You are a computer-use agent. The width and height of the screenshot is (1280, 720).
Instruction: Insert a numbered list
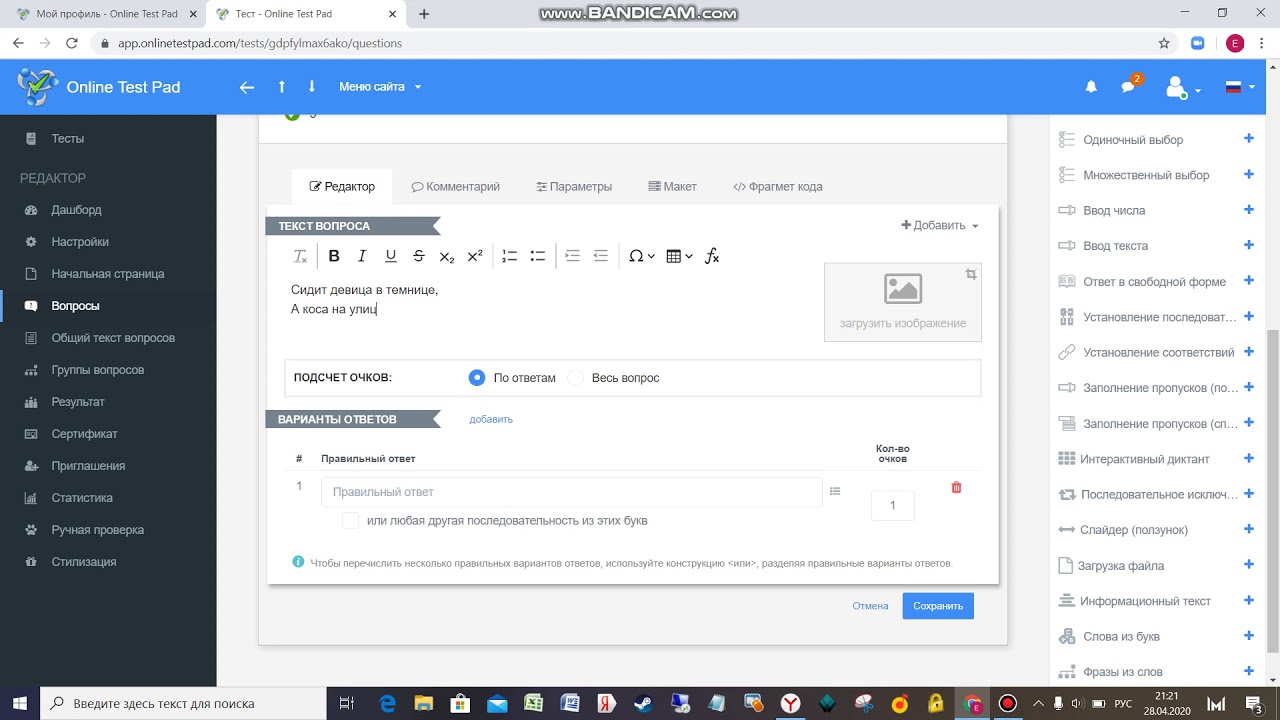point(509,256)
